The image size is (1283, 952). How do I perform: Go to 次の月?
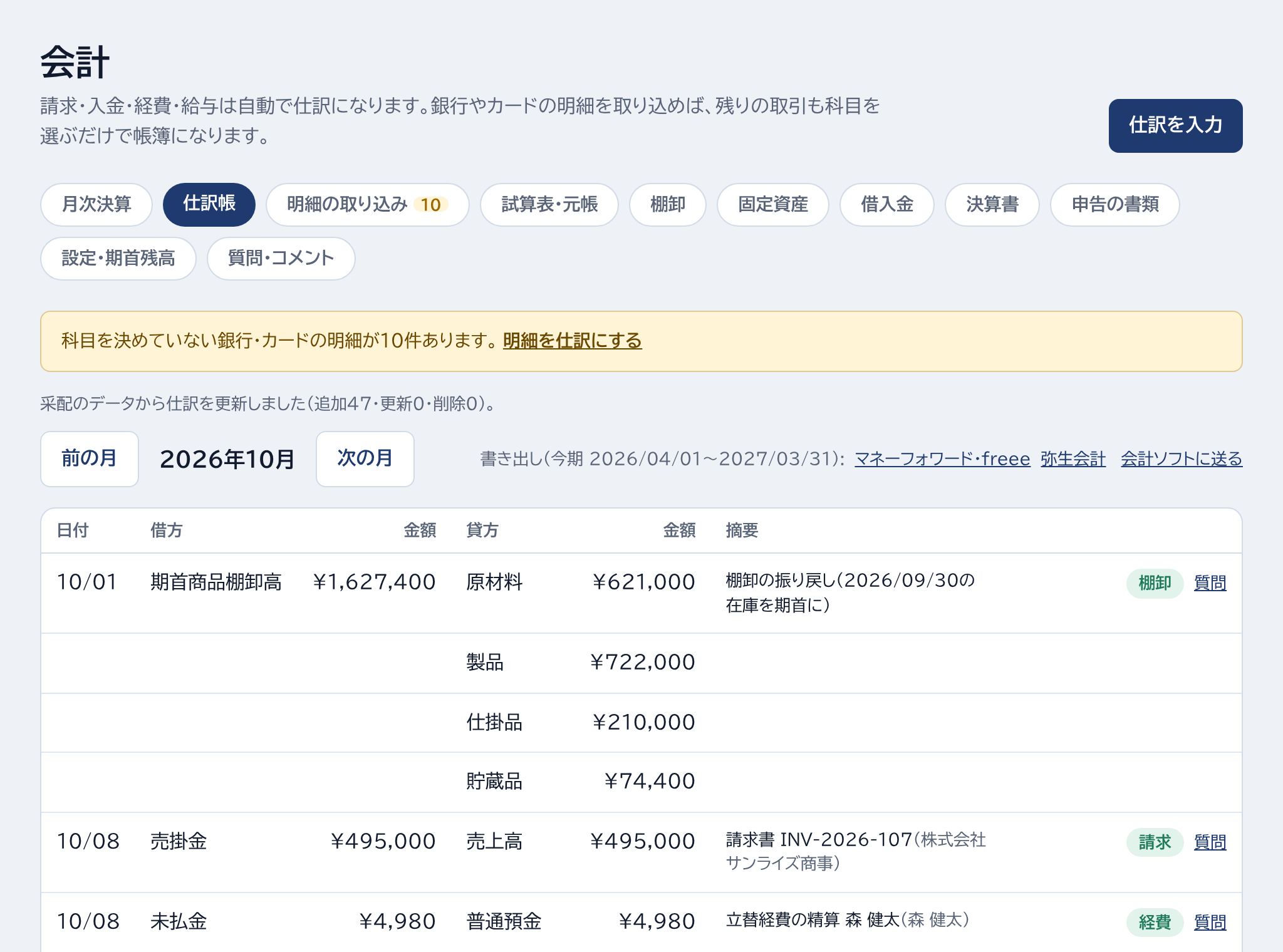point(365,458)
